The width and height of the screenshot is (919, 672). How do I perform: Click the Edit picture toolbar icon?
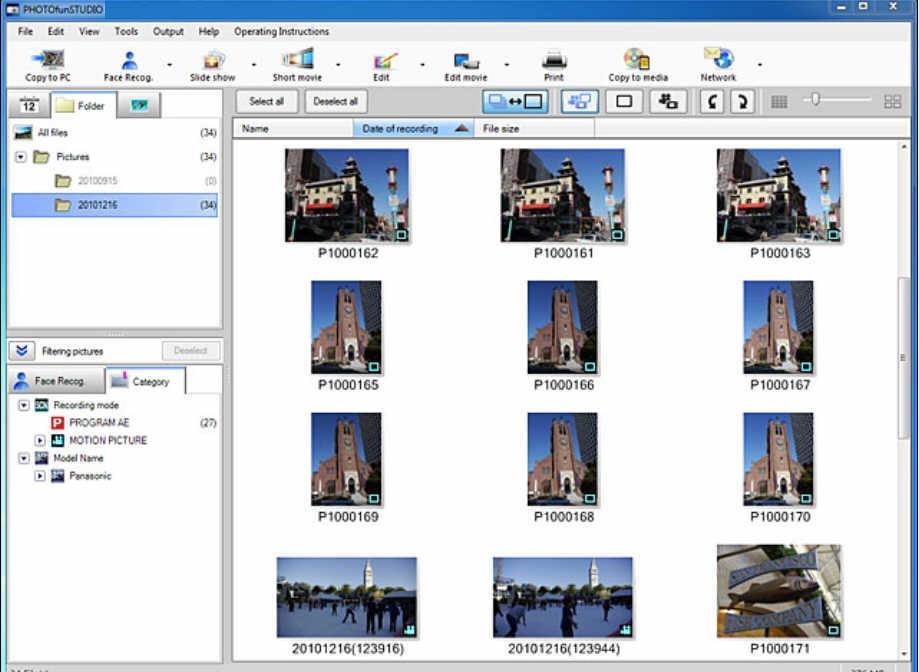coord(383,66)
